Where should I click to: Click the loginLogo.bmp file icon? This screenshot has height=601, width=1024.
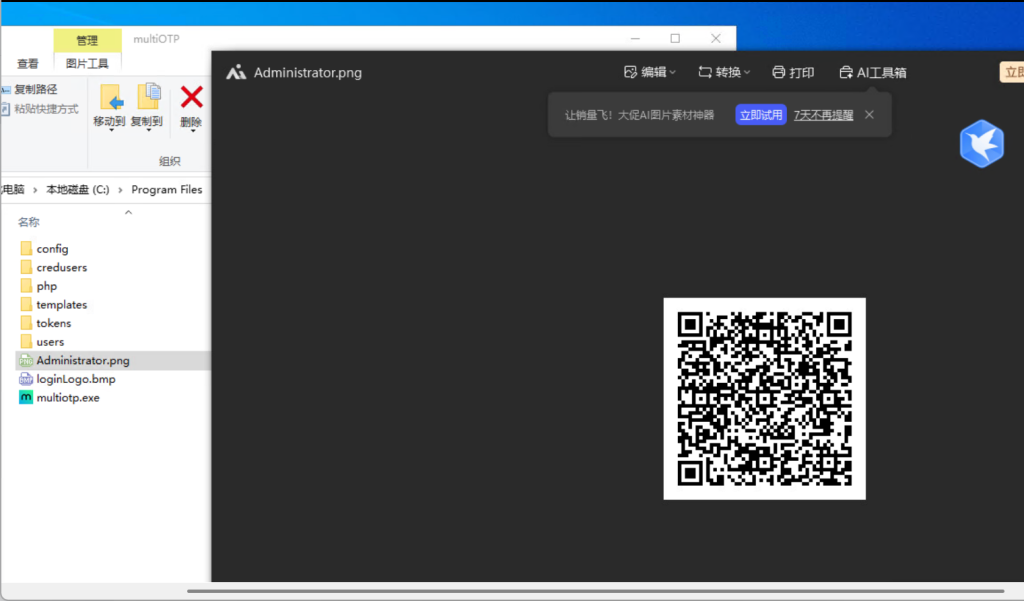pos(25,379)
